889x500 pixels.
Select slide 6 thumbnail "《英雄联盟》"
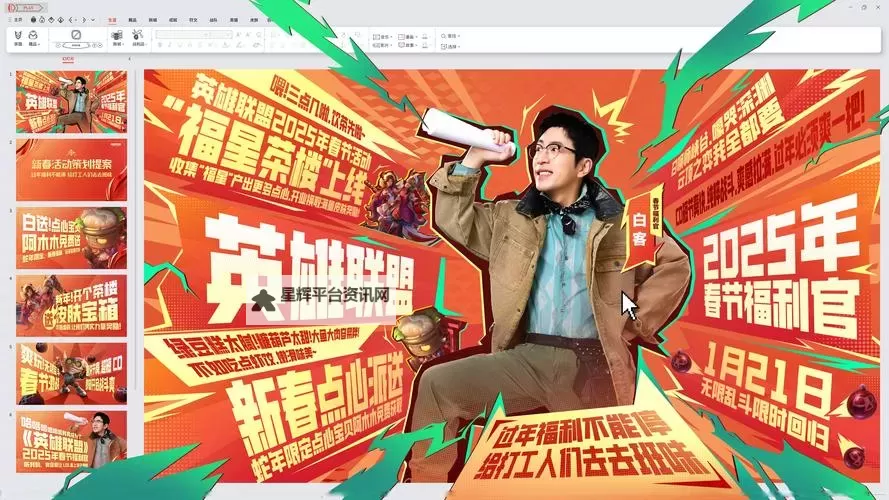71,442
